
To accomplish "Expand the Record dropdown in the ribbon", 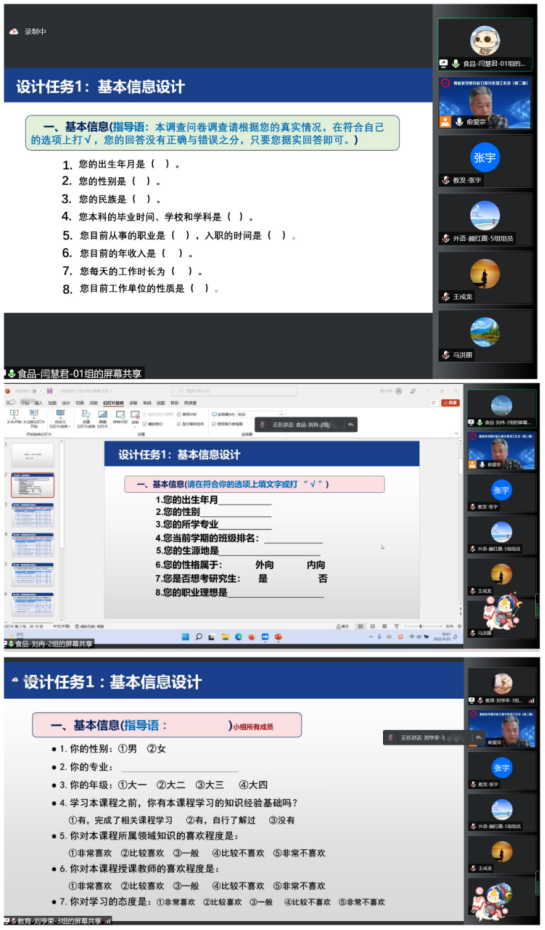I will pos(135,418).
